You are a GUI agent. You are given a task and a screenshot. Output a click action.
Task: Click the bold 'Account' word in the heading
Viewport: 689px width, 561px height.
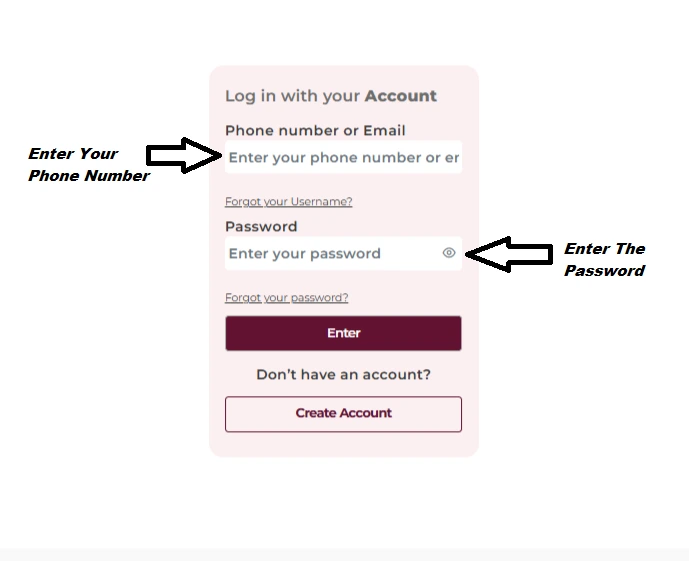[401, 97]
